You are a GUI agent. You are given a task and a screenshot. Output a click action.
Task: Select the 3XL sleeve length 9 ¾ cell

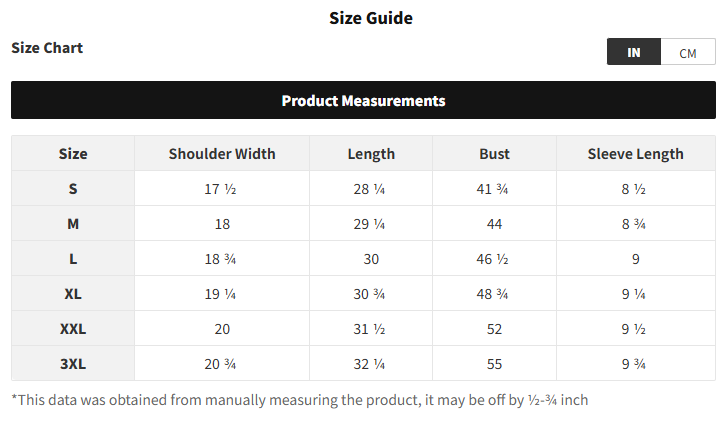[x=635, y=363]
